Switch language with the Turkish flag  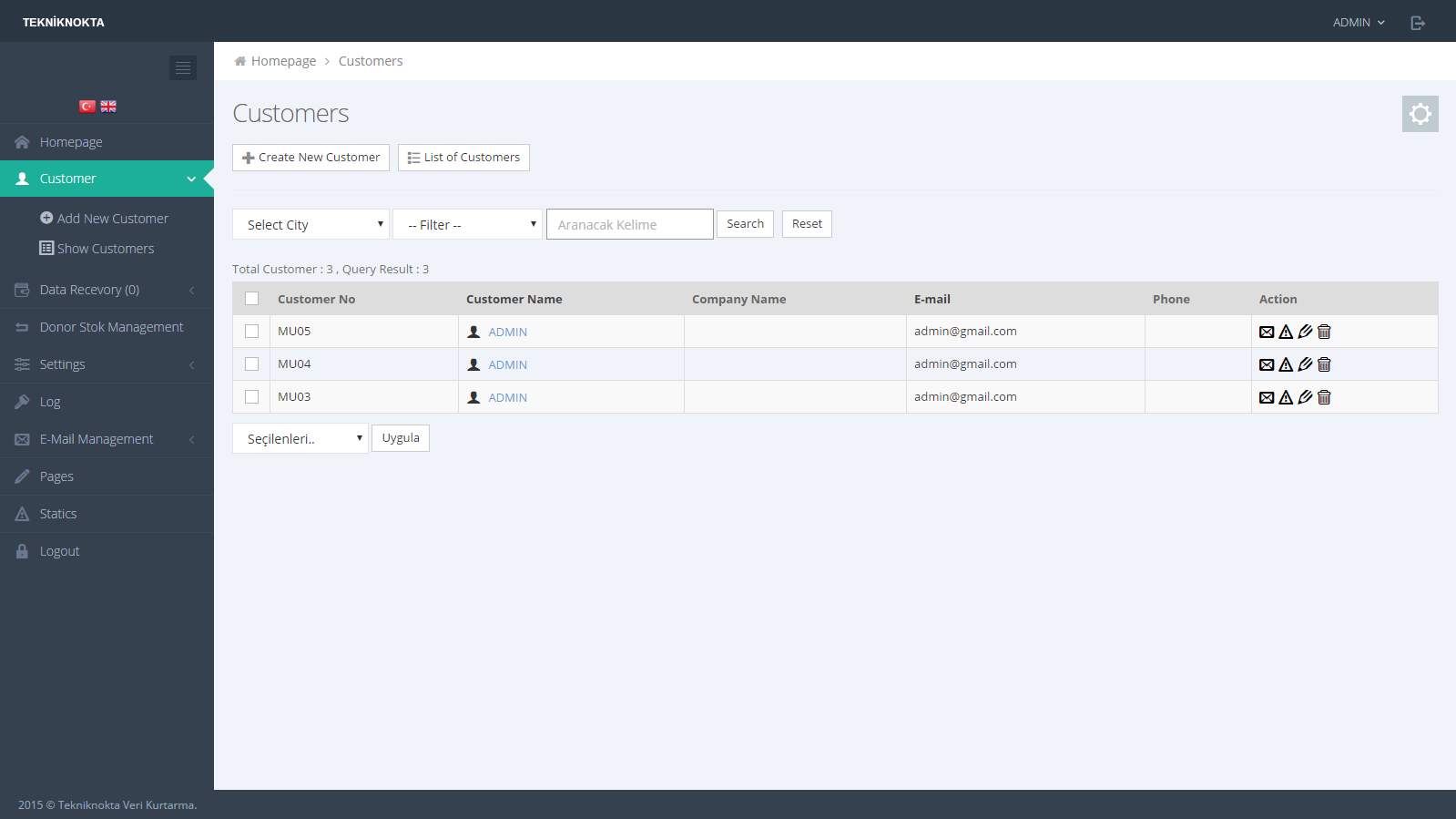click(x=87, y=107)
